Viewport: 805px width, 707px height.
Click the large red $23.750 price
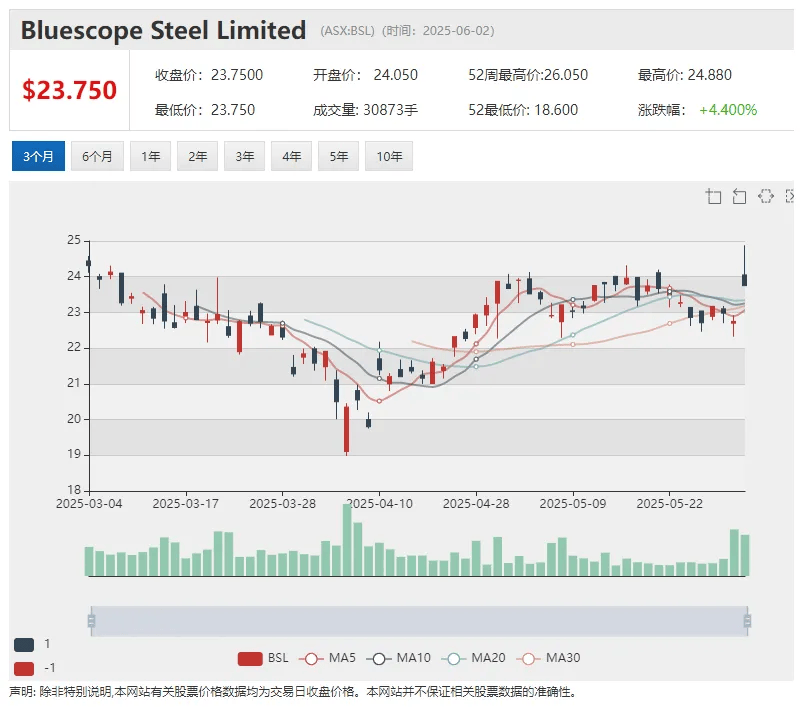(x=69, y=90)
